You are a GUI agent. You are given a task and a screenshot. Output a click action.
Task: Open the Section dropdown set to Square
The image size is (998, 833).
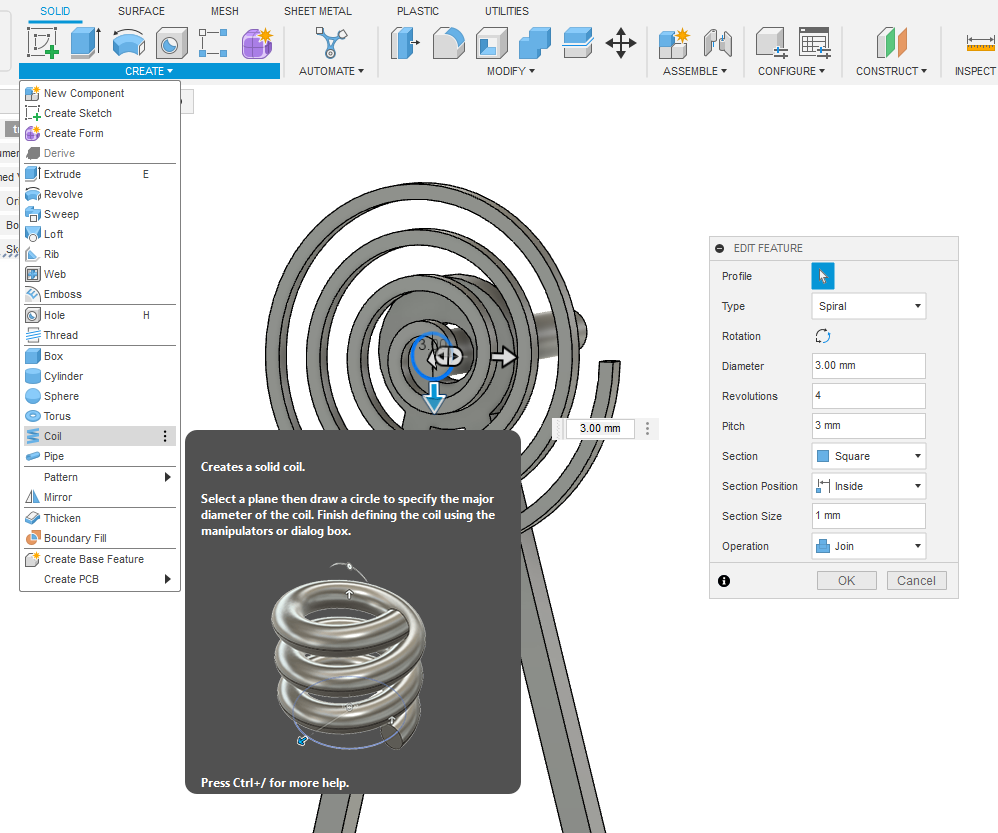coord(868,456)
